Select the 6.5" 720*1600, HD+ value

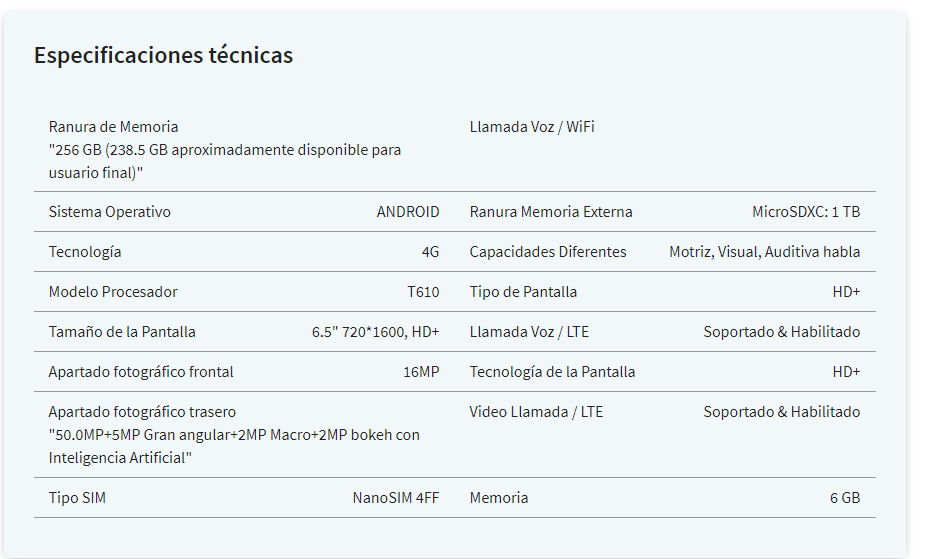(x=376, y=332)
